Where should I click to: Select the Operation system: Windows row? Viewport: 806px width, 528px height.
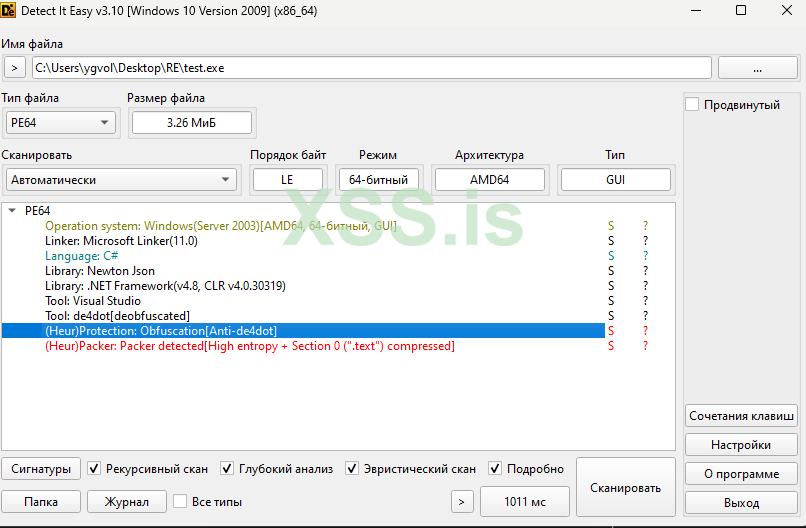(303, 226)
